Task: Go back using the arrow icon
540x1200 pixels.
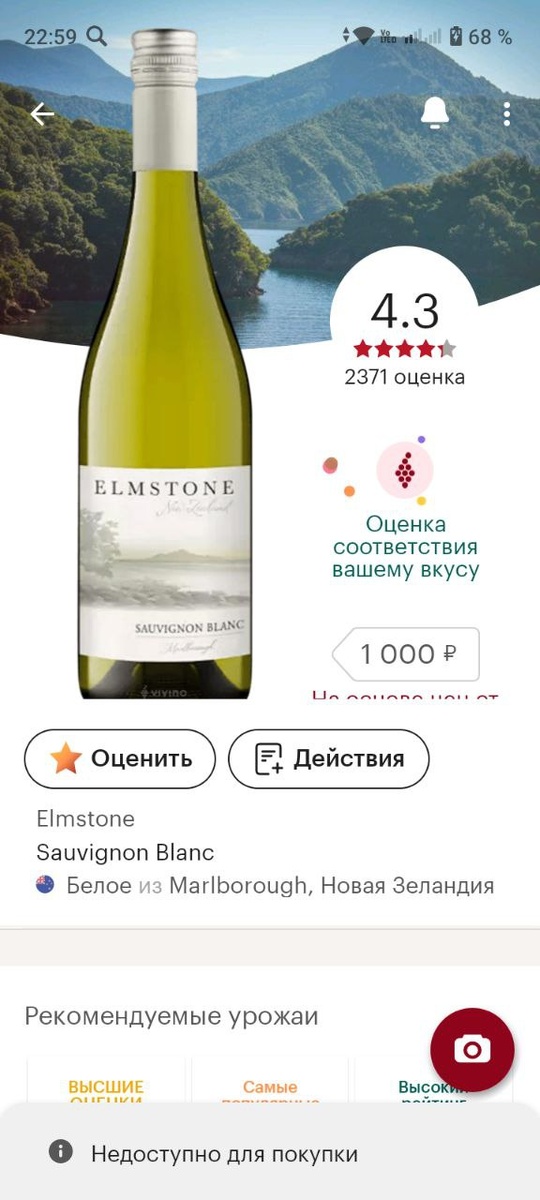Action: [x=42, y=114]
